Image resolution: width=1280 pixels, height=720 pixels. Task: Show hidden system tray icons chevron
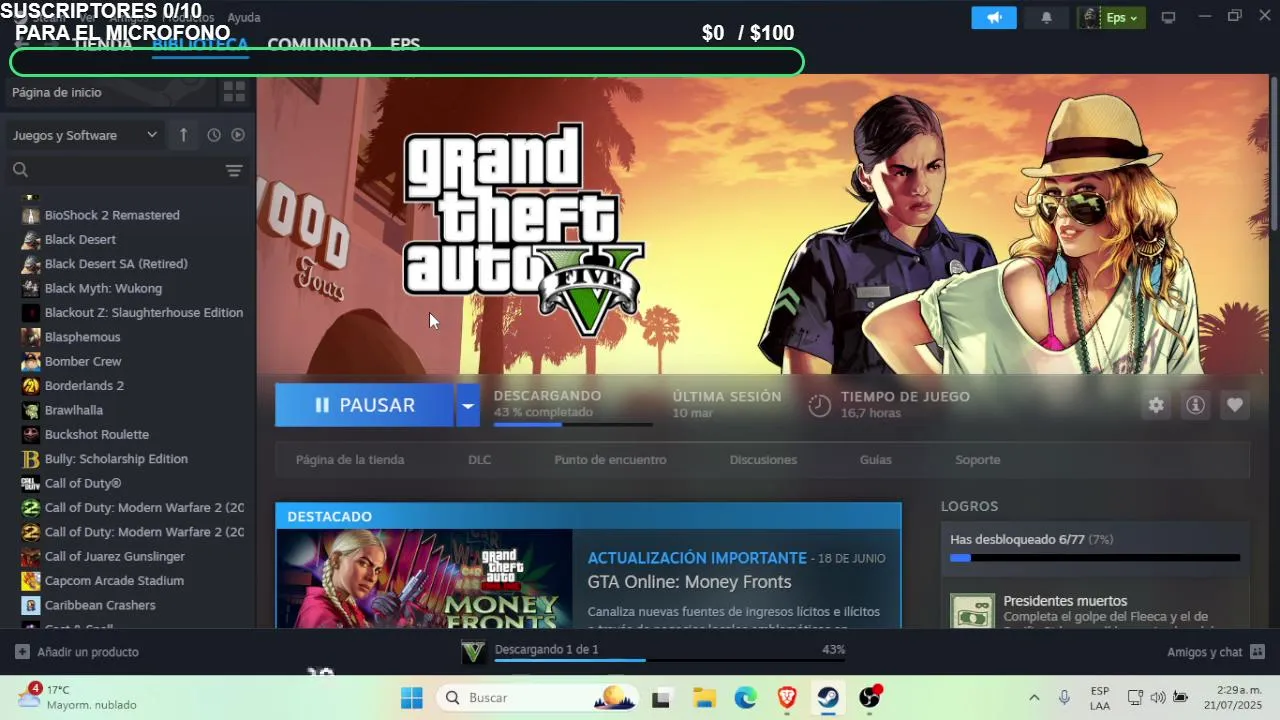1034,698
